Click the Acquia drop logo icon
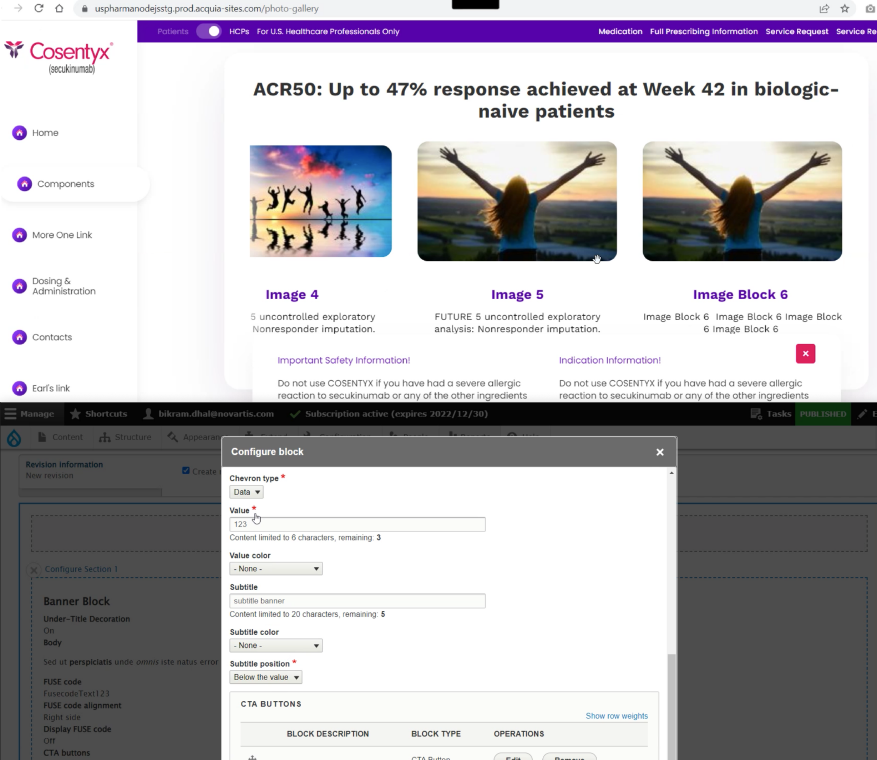Screen dimensions: 877x760 [14, 437]
